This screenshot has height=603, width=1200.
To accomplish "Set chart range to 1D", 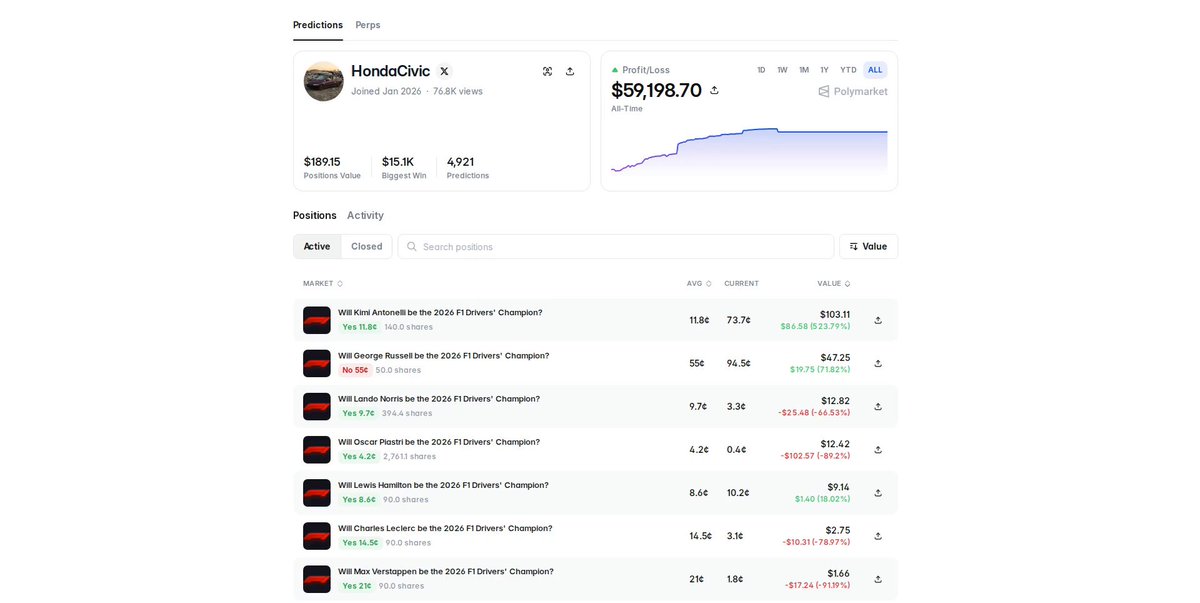I will click(761, 70).
